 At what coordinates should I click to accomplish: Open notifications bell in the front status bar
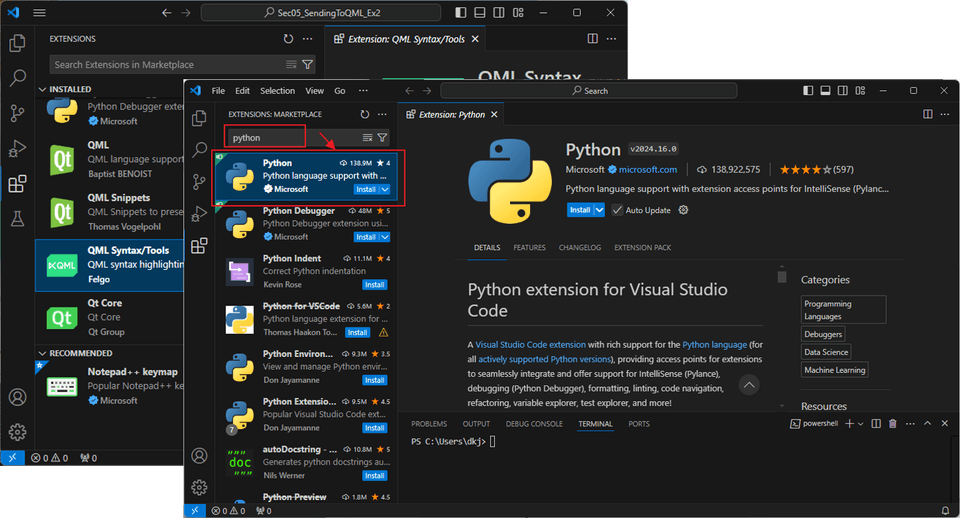click(945, 511)
